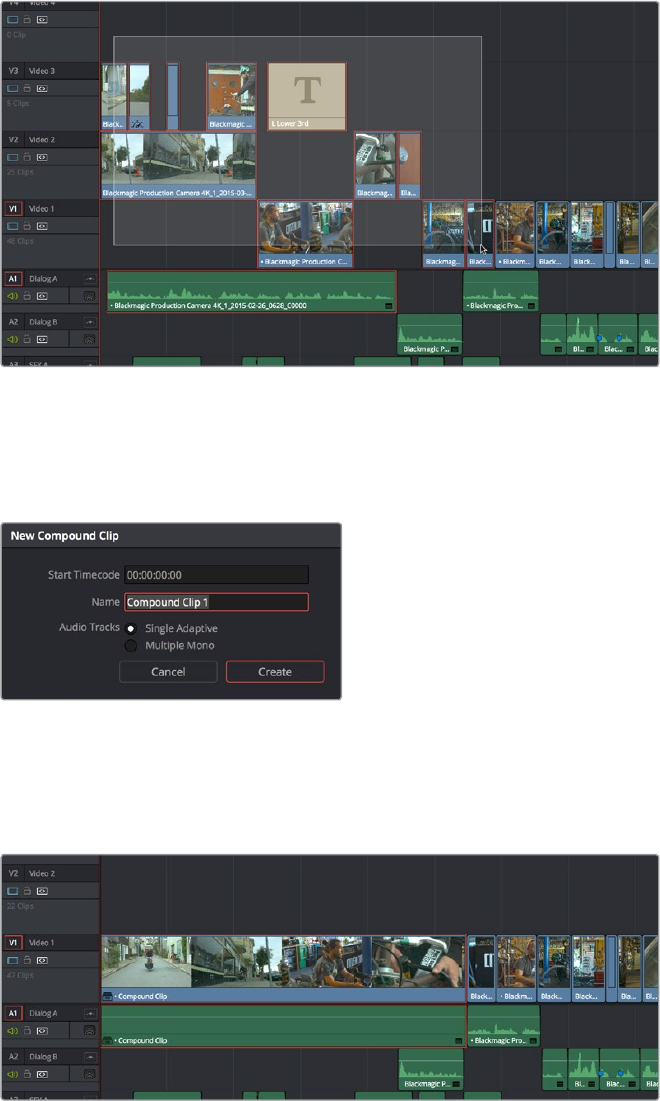The width and height of the screenshot is (660, 1101).
Task: Expand Dialog A track header, Lower 3rd timeline
Action: coord(89,279)
